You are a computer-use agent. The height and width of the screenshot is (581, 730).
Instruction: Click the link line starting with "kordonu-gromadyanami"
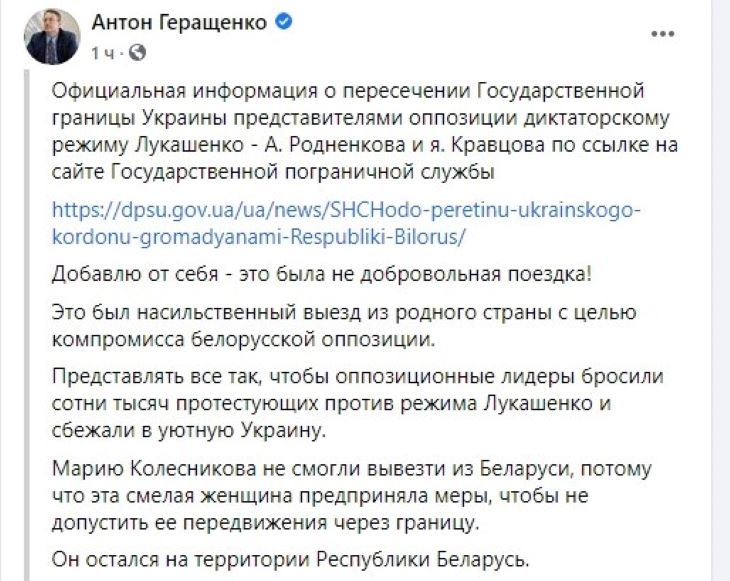(258, 239)
